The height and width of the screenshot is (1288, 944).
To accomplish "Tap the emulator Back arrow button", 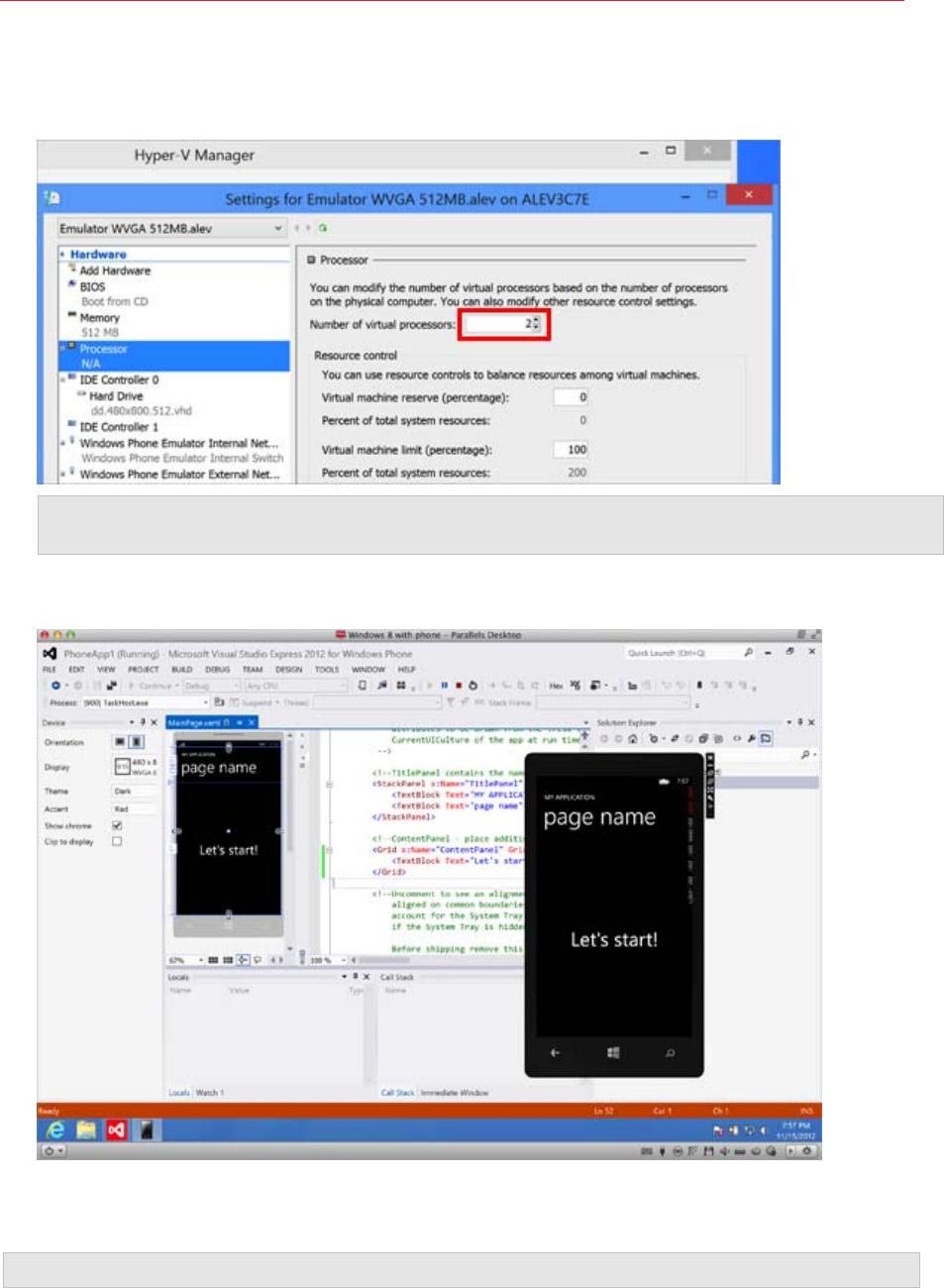I will [555, 1053].
